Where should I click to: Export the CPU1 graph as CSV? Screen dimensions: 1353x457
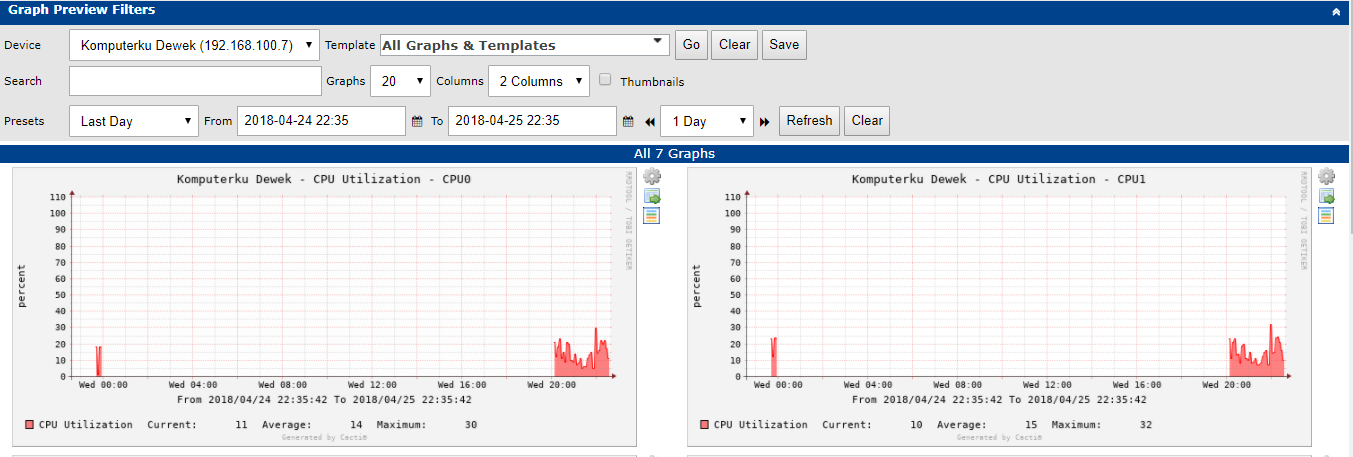1327,197
